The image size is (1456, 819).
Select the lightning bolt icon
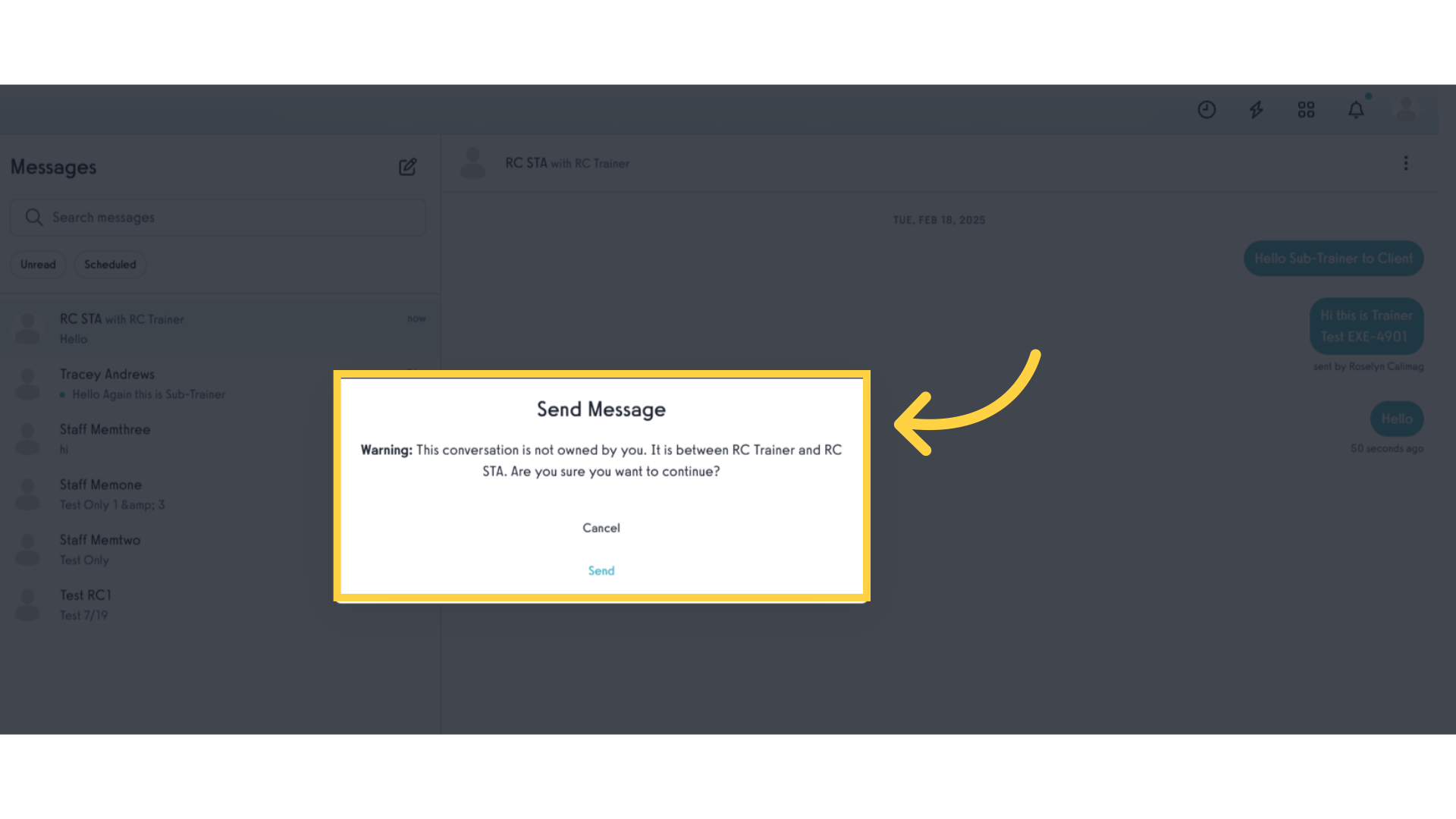click(1257, 110)
